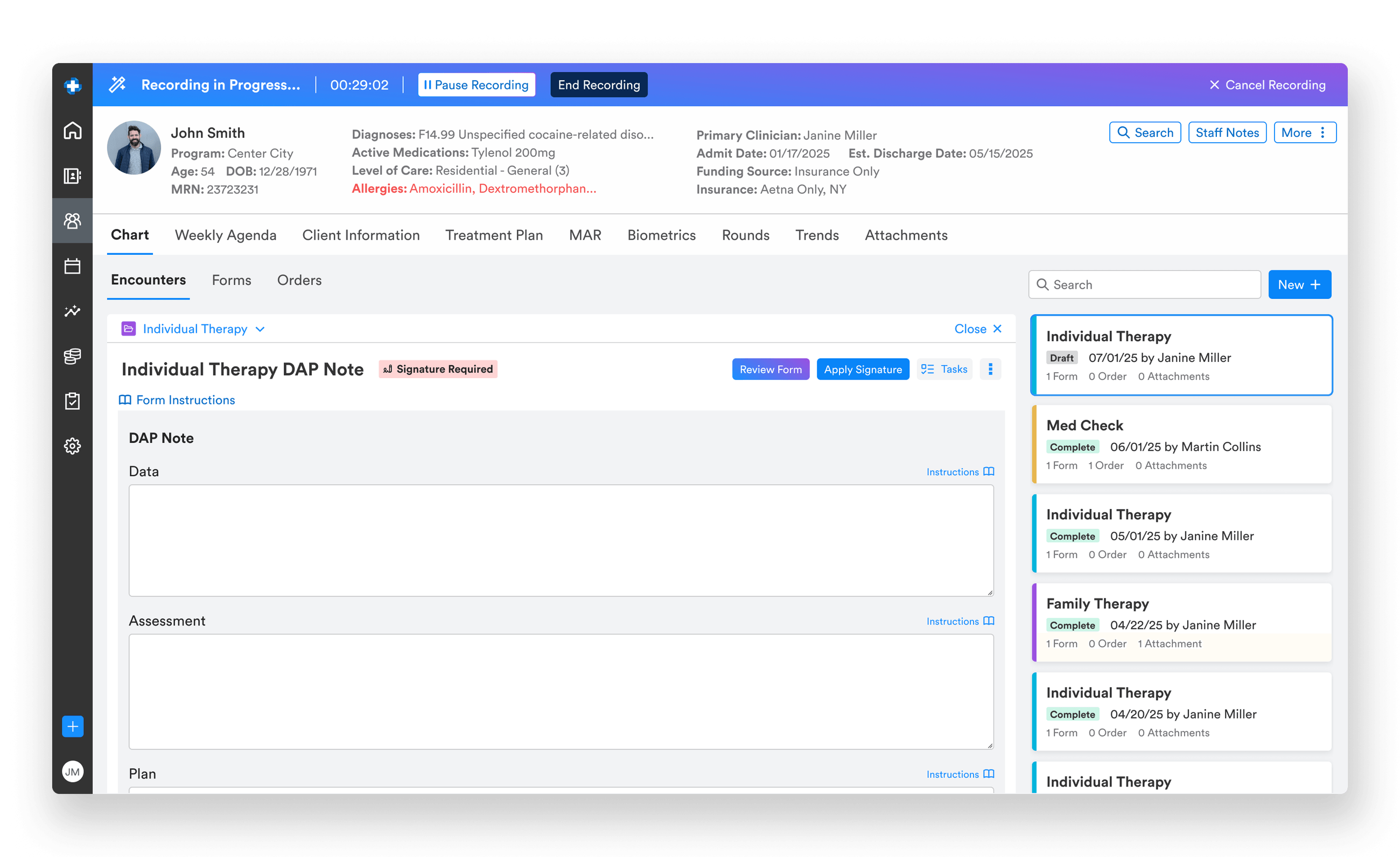This screenshot has width=1400, height=857.
Task: Open the calendar icon in sidebar
Action: (72, 266)
